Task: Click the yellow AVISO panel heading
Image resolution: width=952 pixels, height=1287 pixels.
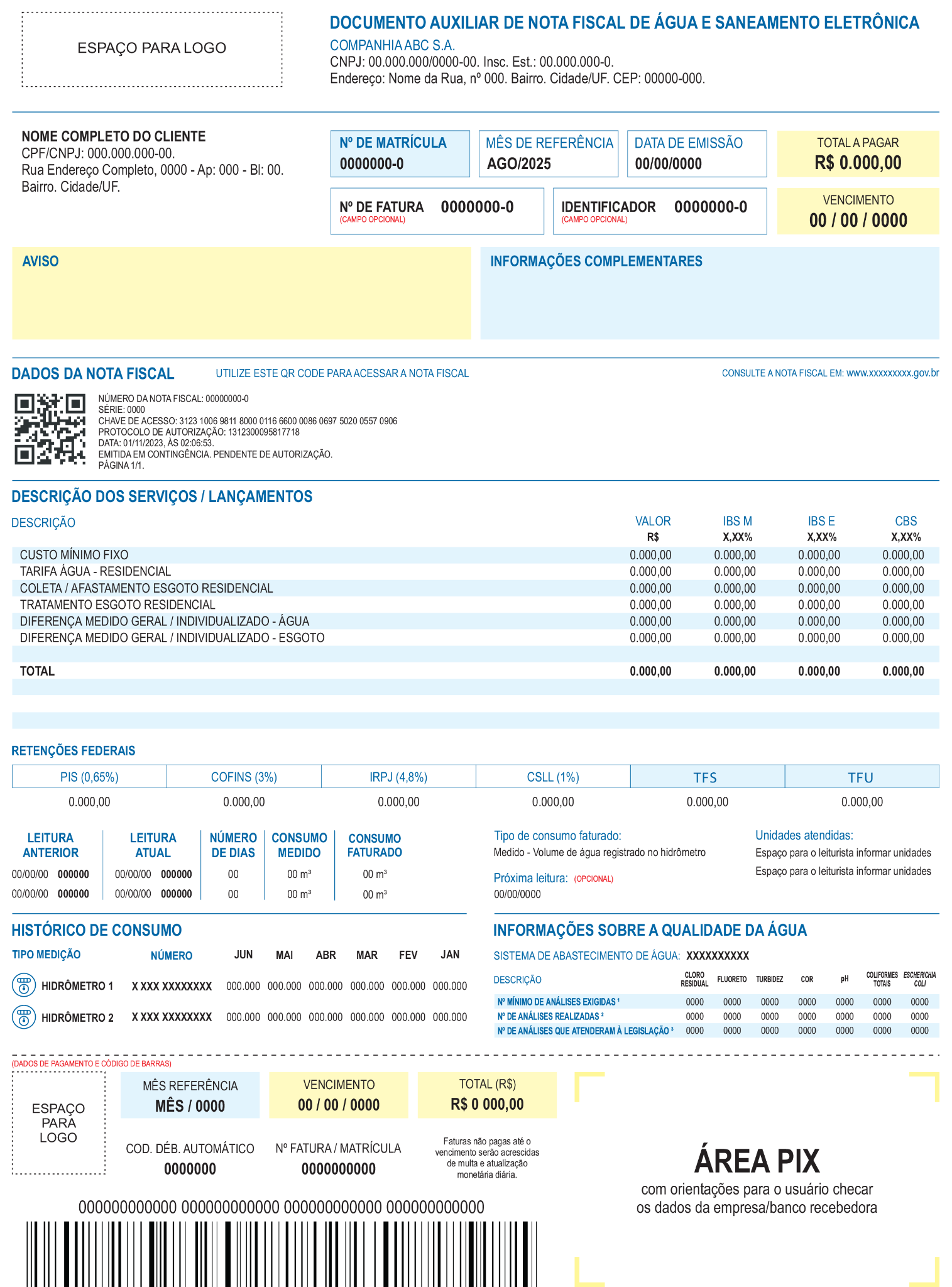Action: [x=40, y=261]
